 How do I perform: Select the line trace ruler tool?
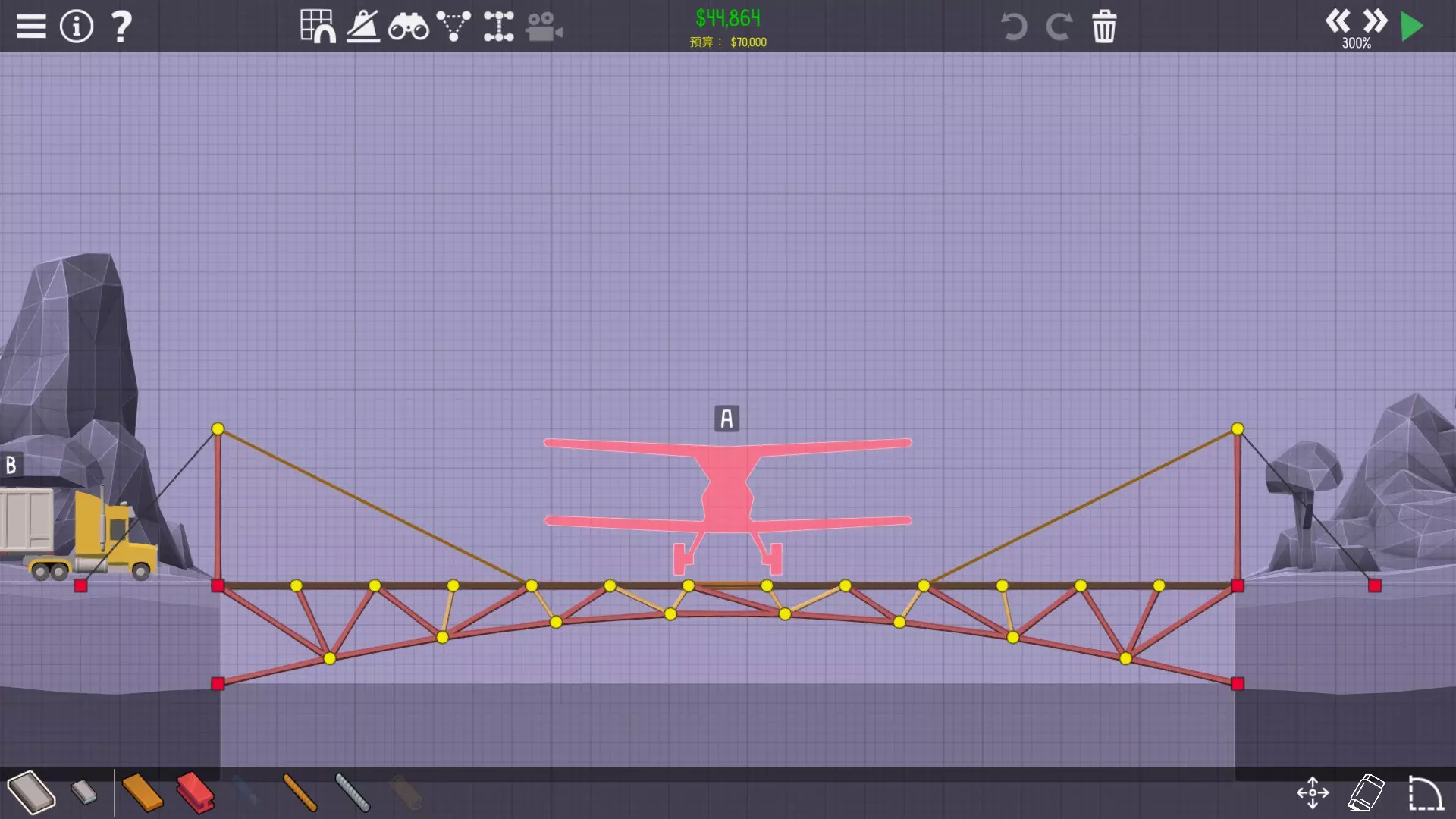point(363,27)
